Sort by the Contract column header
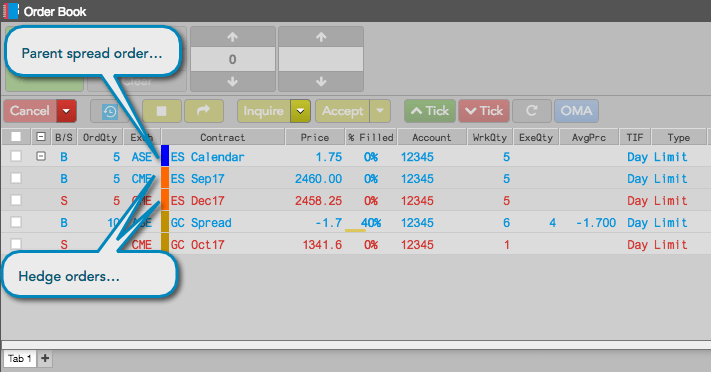711x372 pixels. pyautogui.click(x=223, y=137)
